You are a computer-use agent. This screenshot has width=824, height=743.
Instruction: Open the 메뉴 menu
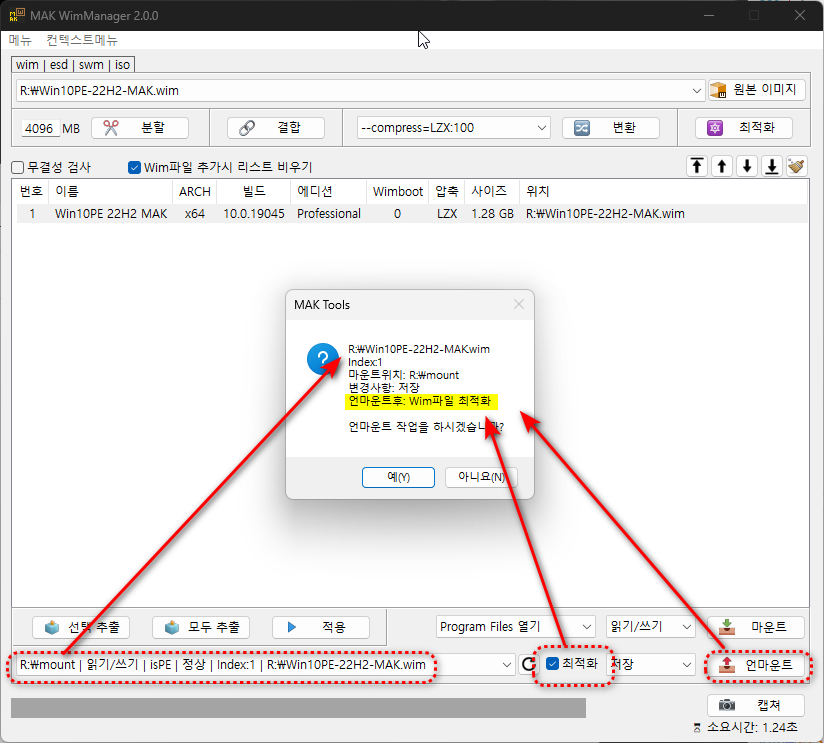(20, 40)
